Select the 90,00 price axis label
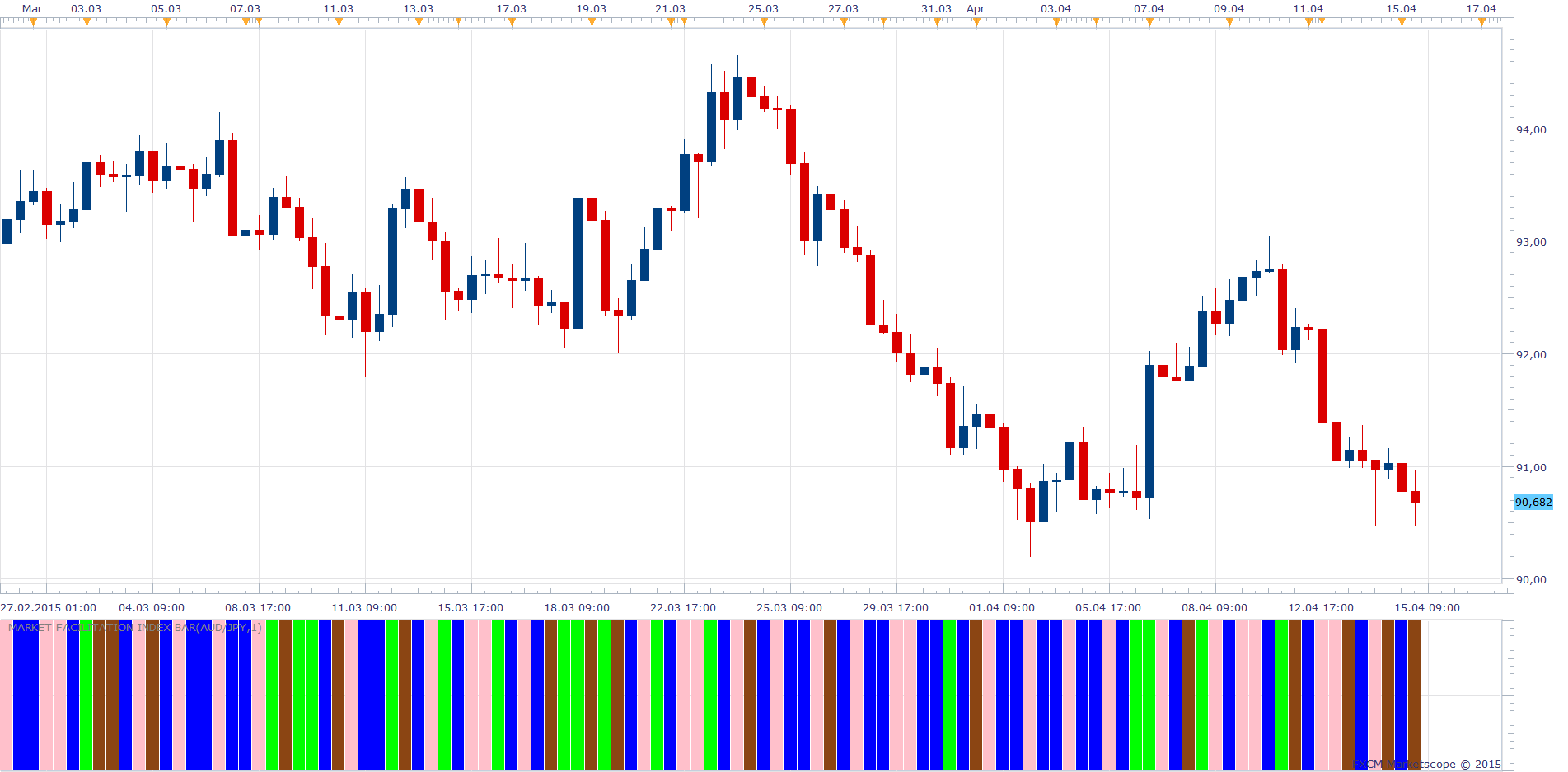 click(1531, 579)
